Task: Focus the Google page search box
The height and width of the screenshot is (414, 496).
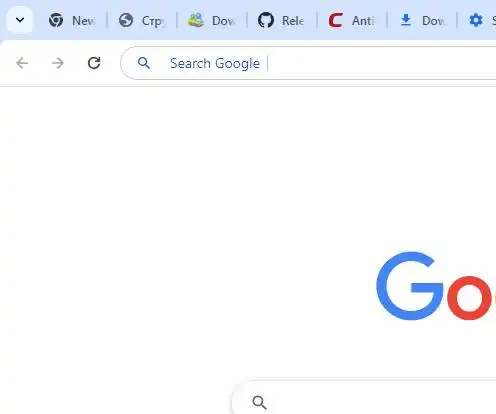Action: pos(364,397)
